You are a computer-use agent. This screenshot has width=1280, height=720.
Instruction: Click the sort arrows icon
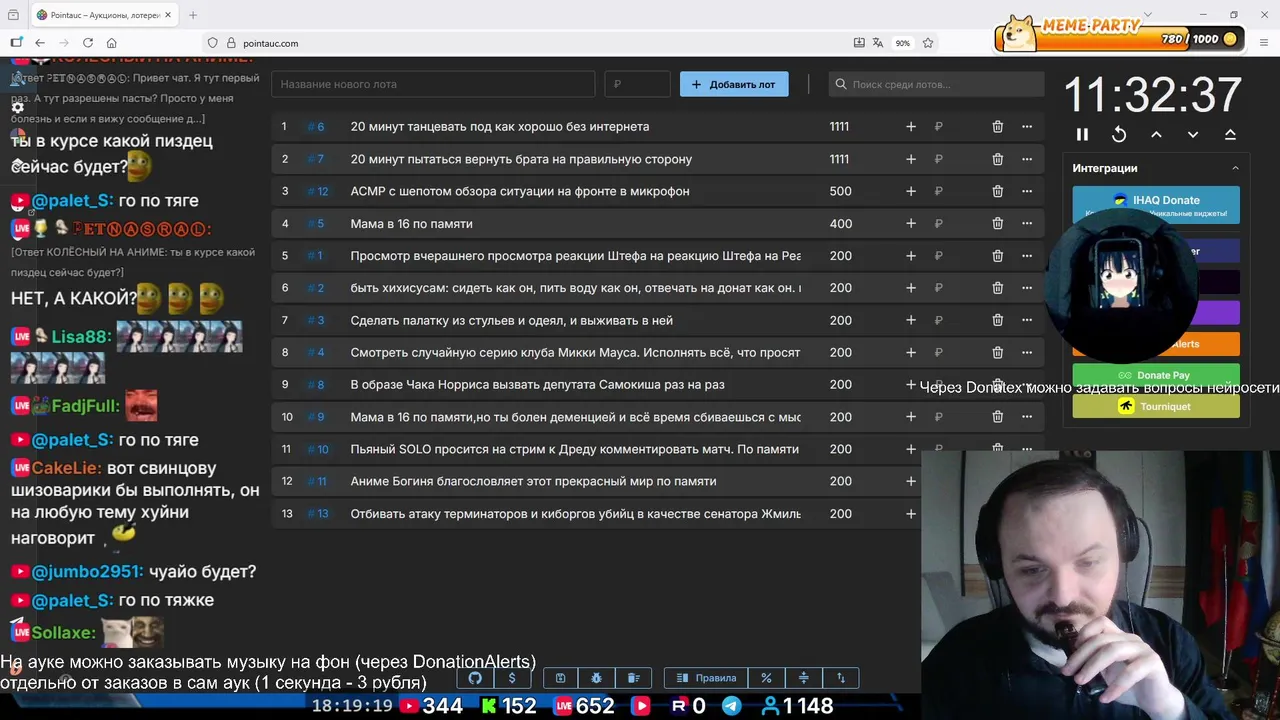[x=840, y=678]
